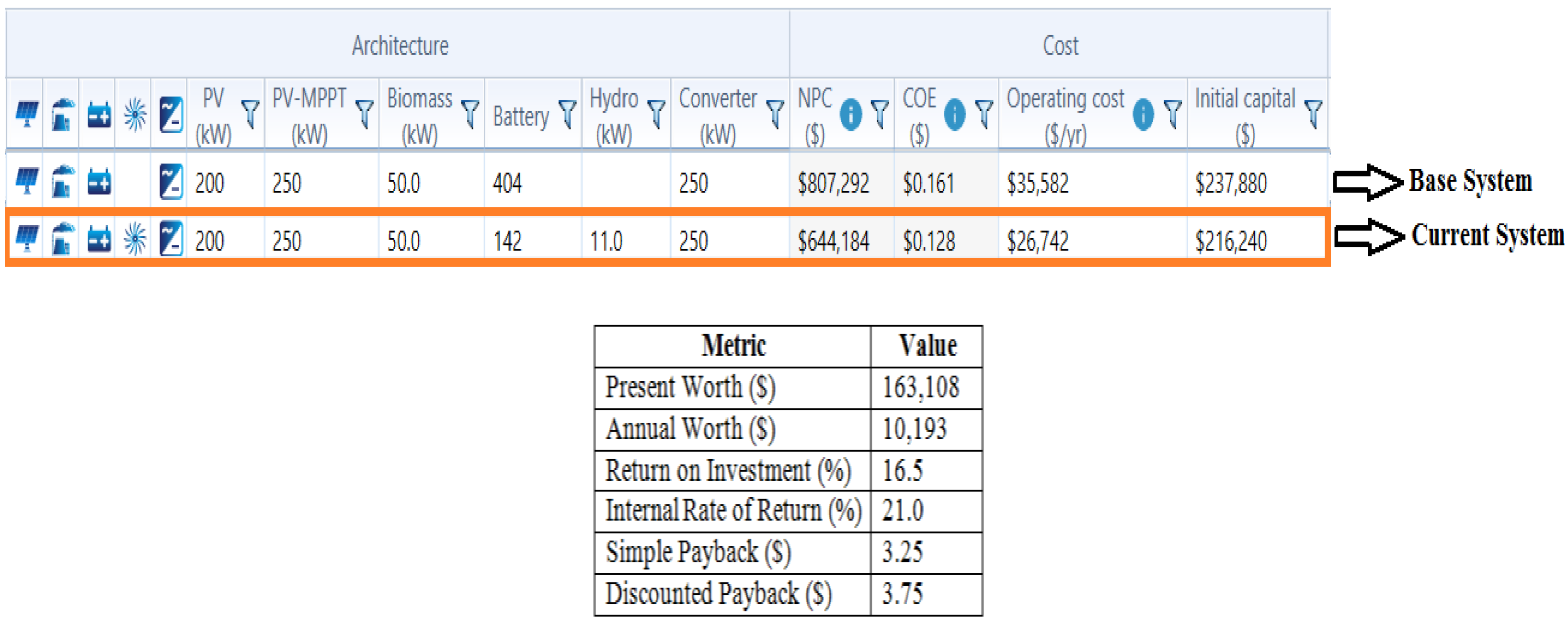
Task: Select the base system NPC value $807,292
Action: 833,183
